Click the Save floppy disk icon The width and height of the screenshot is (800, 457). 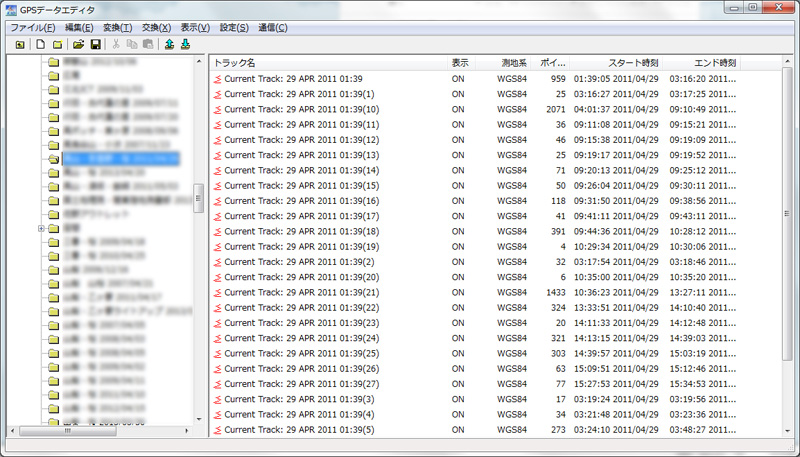click(95, 45)
